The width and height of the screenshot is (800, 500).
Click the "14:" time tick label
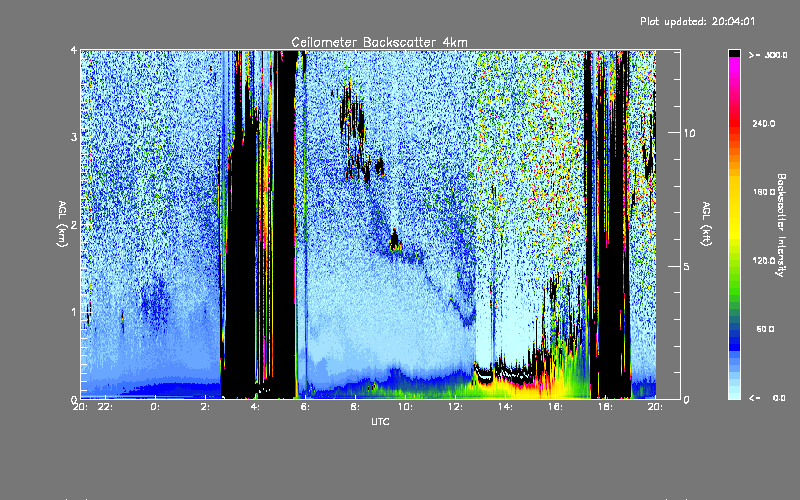[x=506, y=407]
